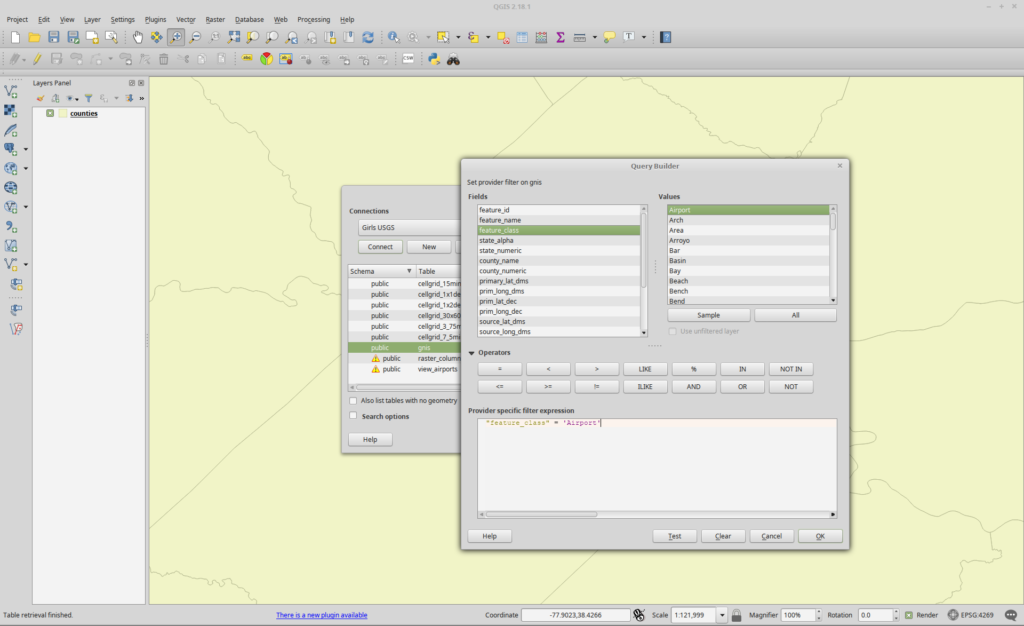The image size is (1024, 626).
Task: Open the Database menu
Action: 249,19
